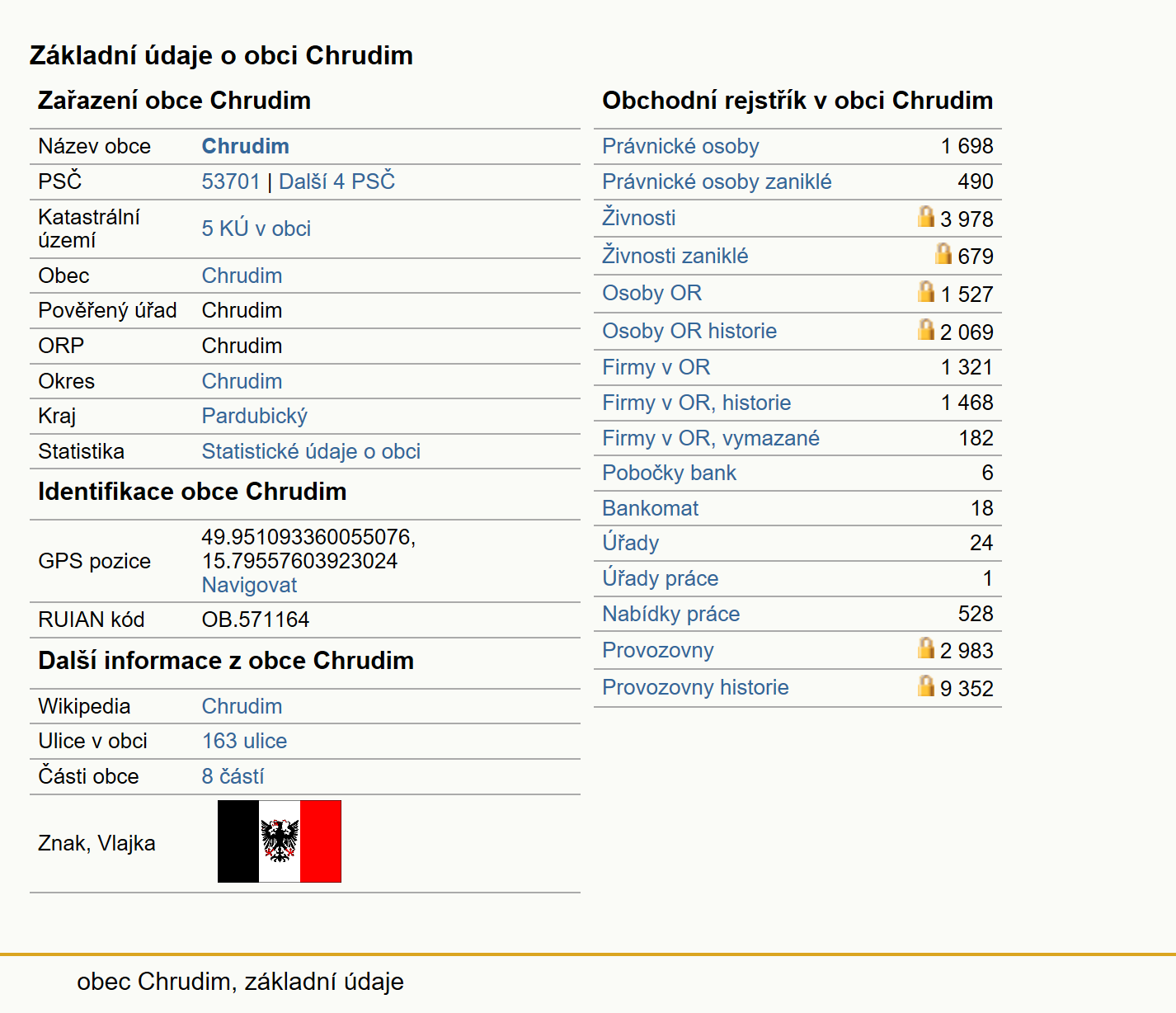
Task: Open Statistické údaje o obci link
Action: coord(311,451)
